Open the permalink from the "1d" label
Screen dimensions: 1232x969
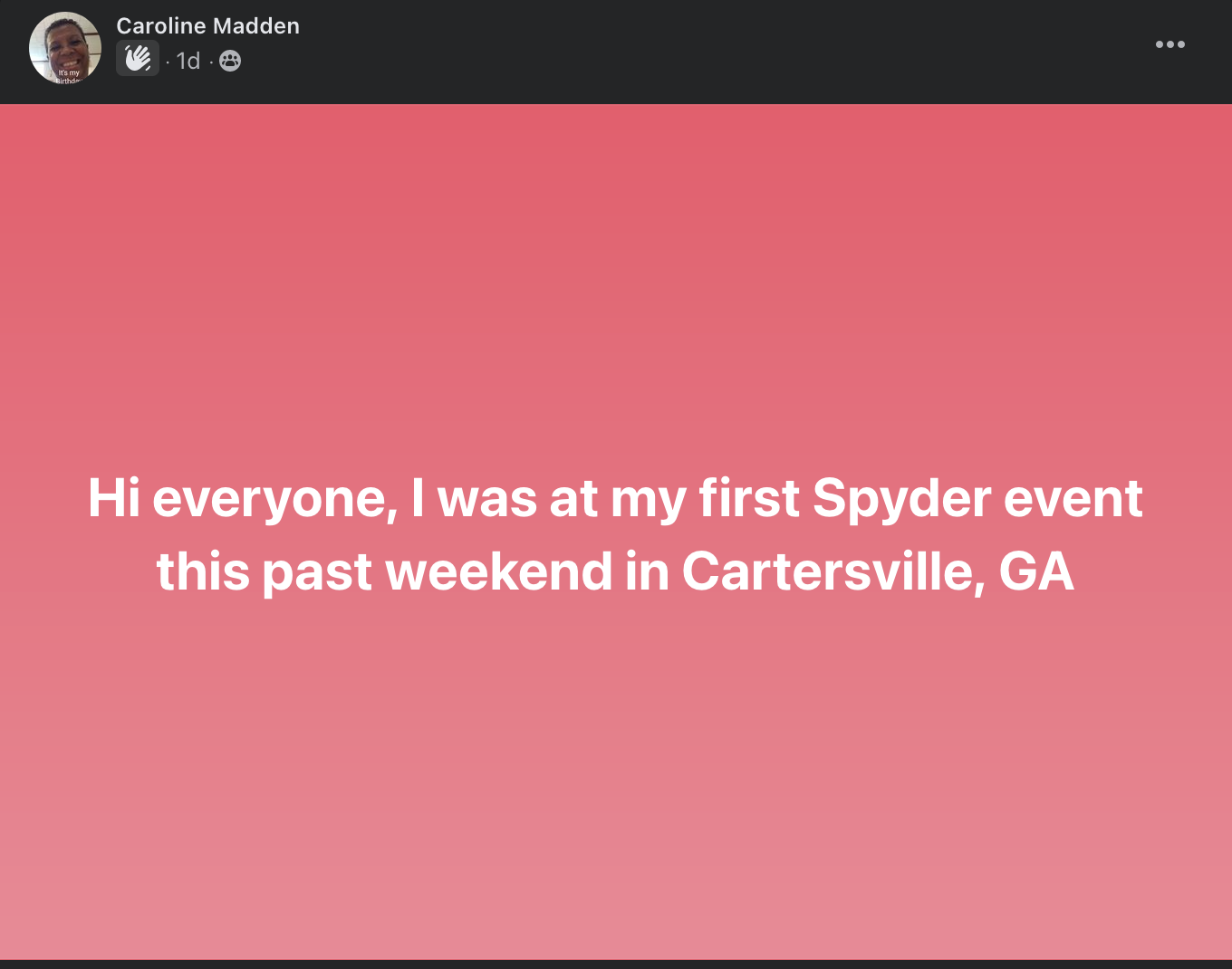pyautogui.click(x=188, y=61)
